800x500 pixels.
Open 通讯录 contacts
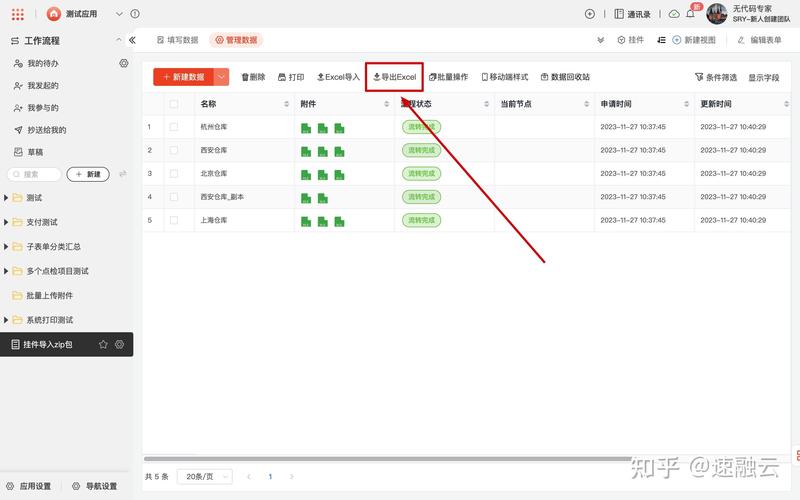pos(632,14)
